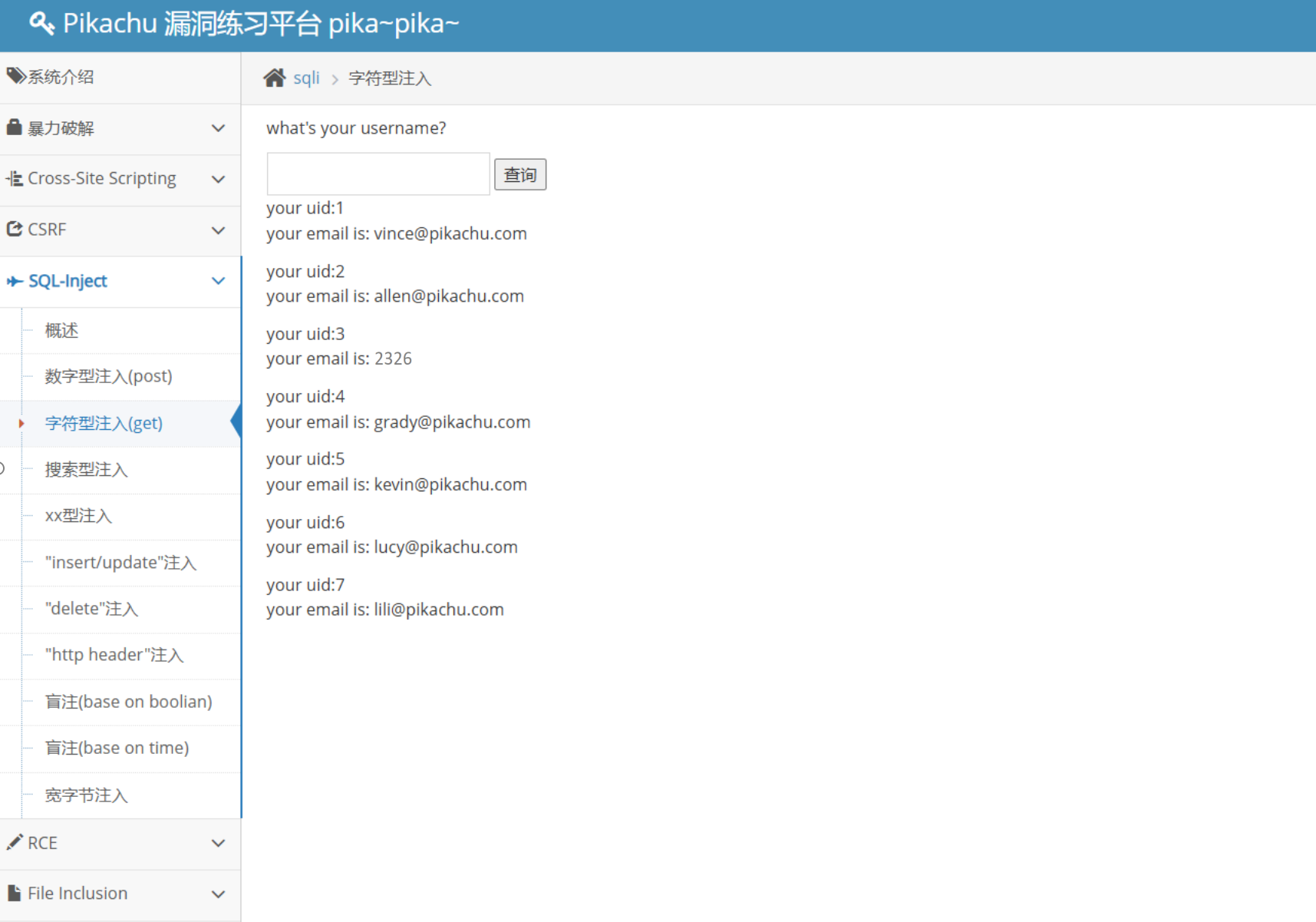Screen dimensions: 1316x922
Task: Click the allen@pikachu.com email text
Action: [449, 296]
